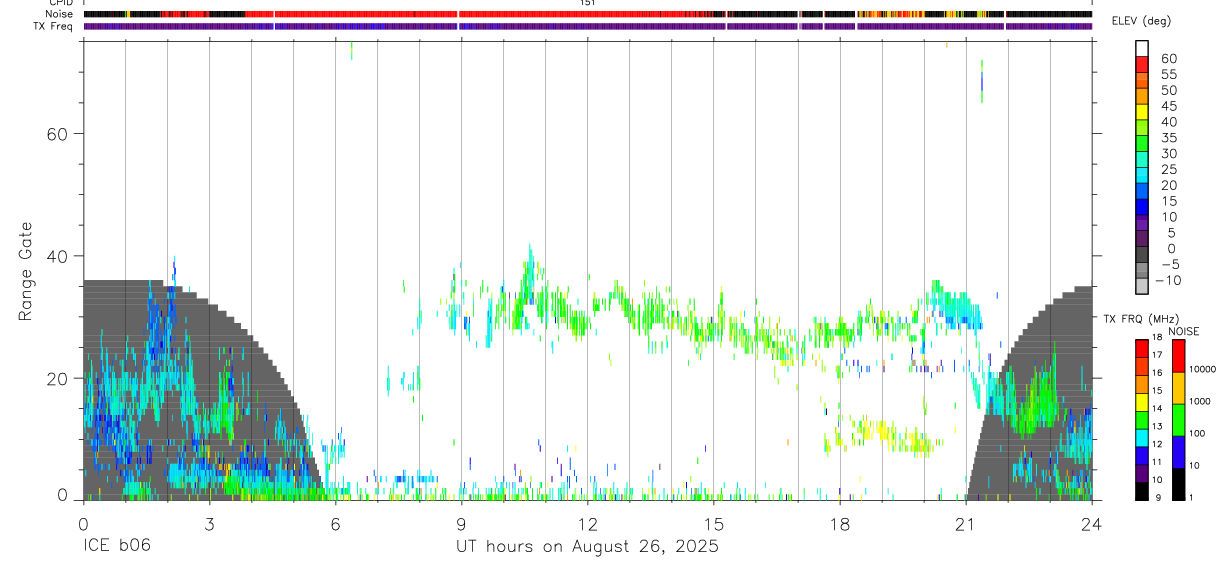Click 'UT hours on August 26, 2025' title
The image size is (1228, 567).
click(588, 547)
